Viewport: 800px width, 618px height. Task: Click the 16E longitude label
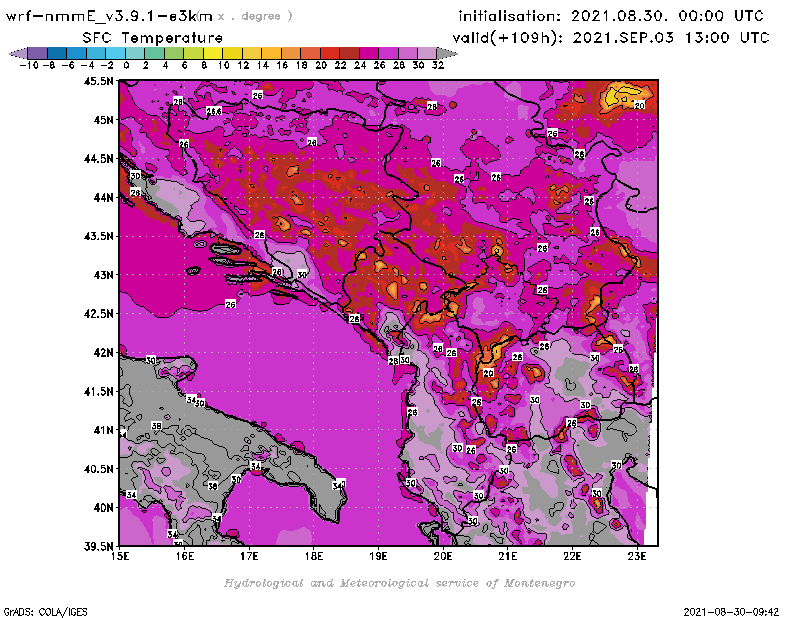pyautogui.click(x=185, y=556)
